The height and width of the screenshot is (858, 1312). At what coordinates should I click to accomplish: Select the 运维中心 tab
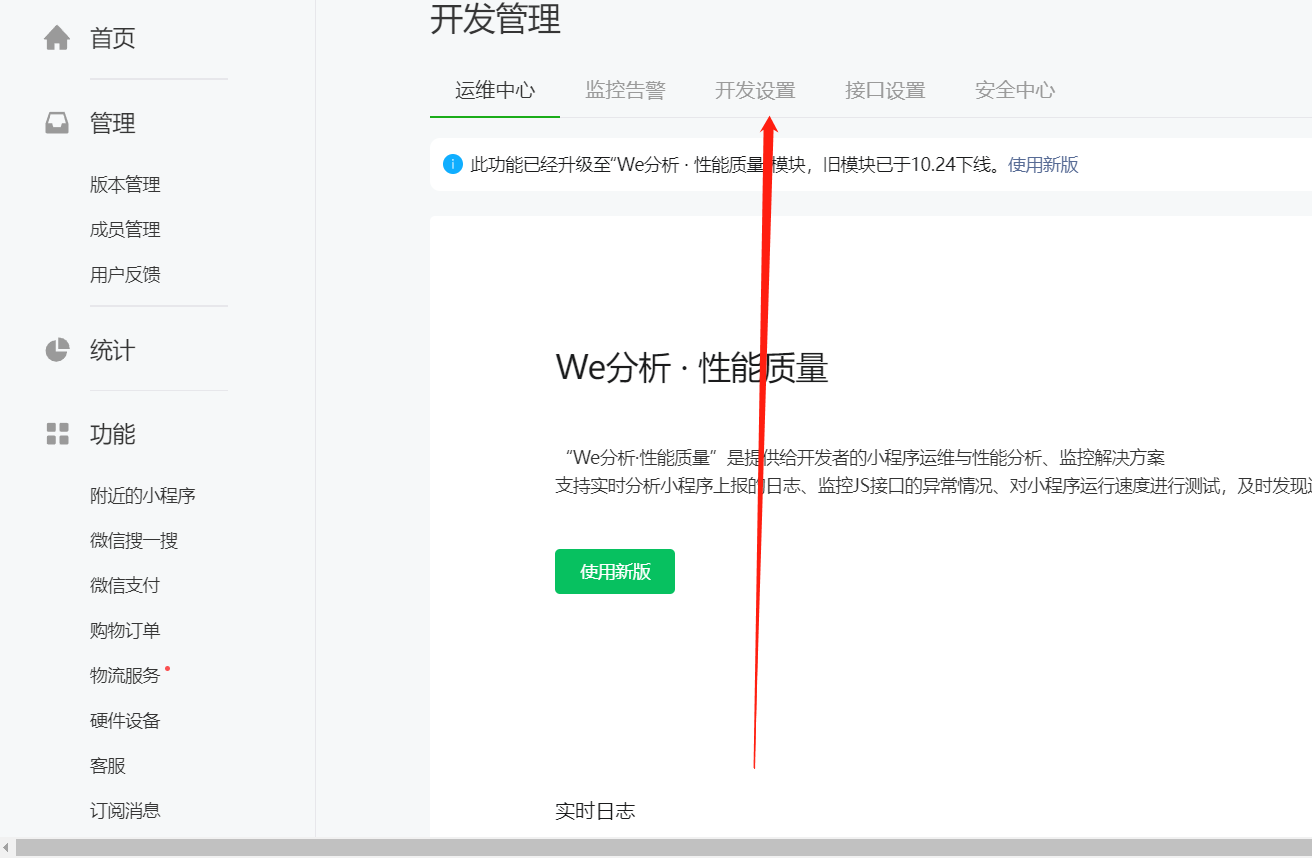494,90
